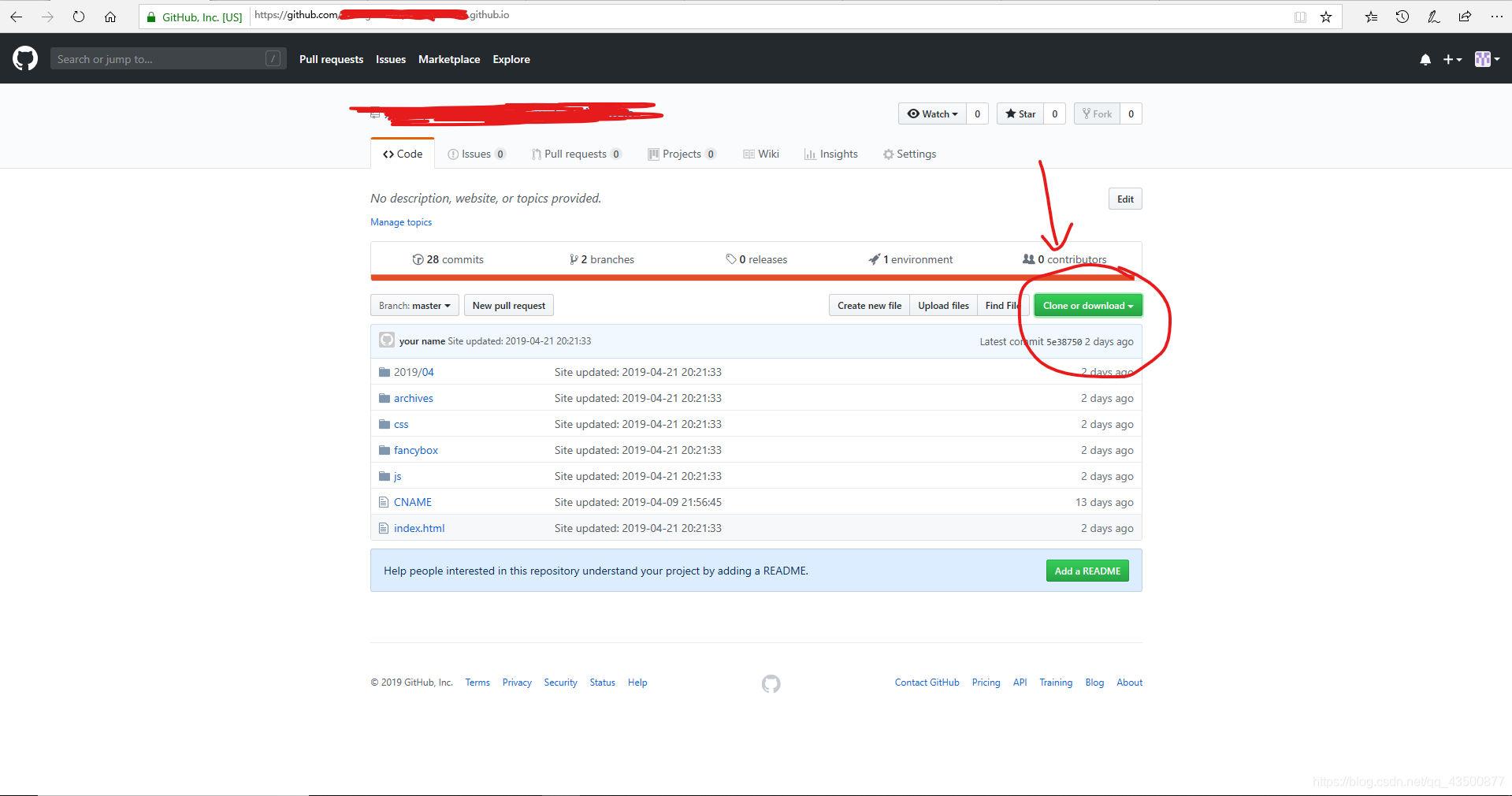The image size is (1512, 796).
Task: Open the repository Pull requests tab
Action: click(576, 154)
